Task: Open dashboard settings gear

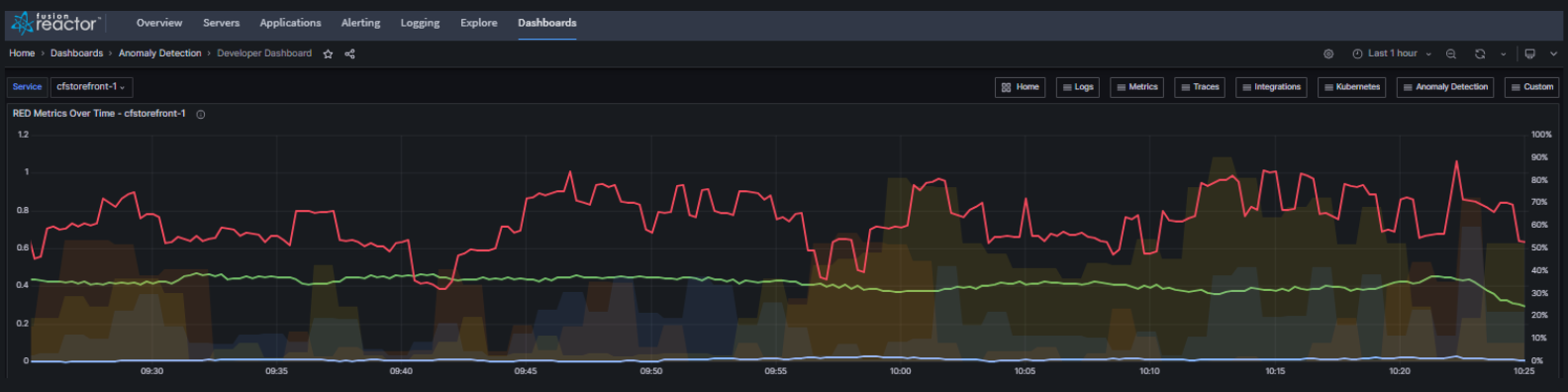Action: click(x=1328, y=53)
